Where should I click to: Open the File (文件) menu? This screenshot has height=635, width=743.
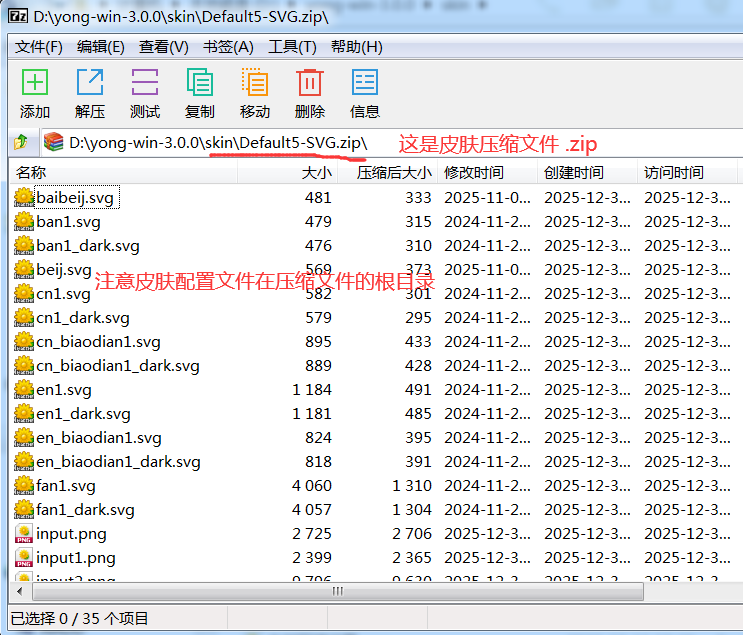pos(39,47)
